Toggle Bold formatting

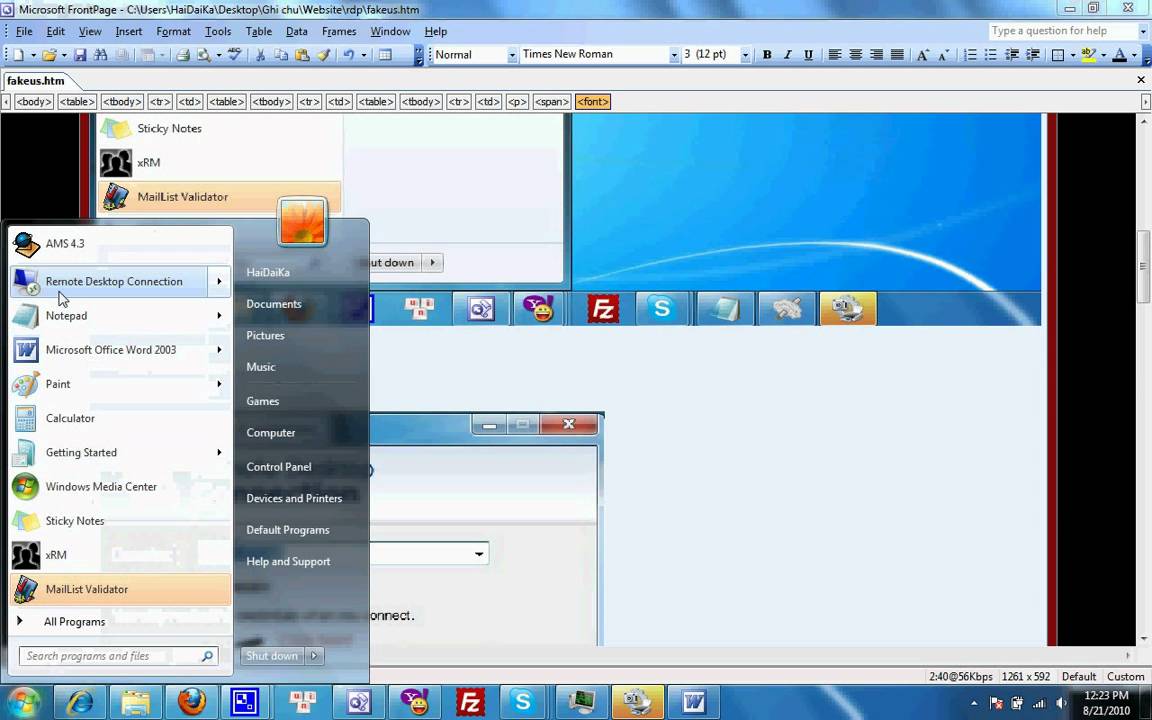point(767,55)
